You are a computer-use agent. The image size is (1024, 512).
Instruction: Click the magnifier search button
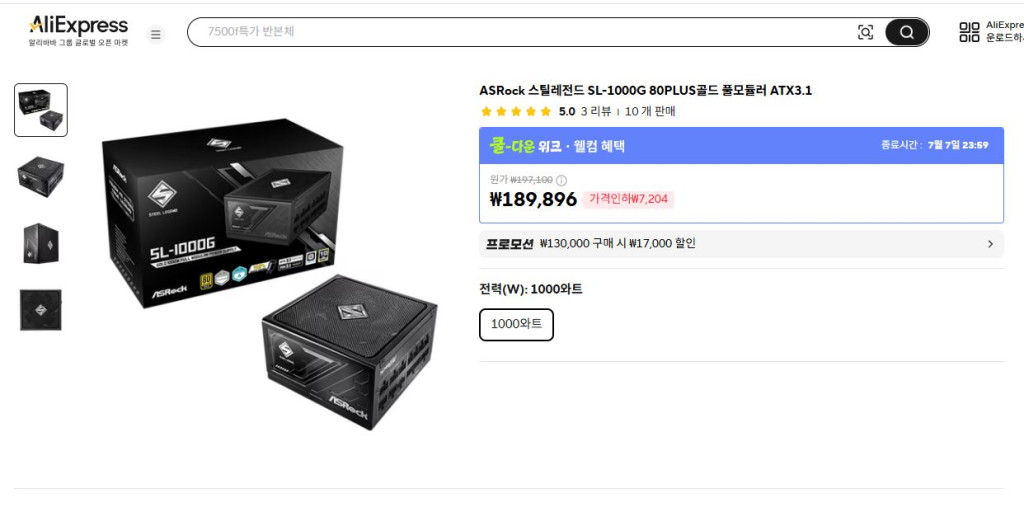tap(906, 32)
